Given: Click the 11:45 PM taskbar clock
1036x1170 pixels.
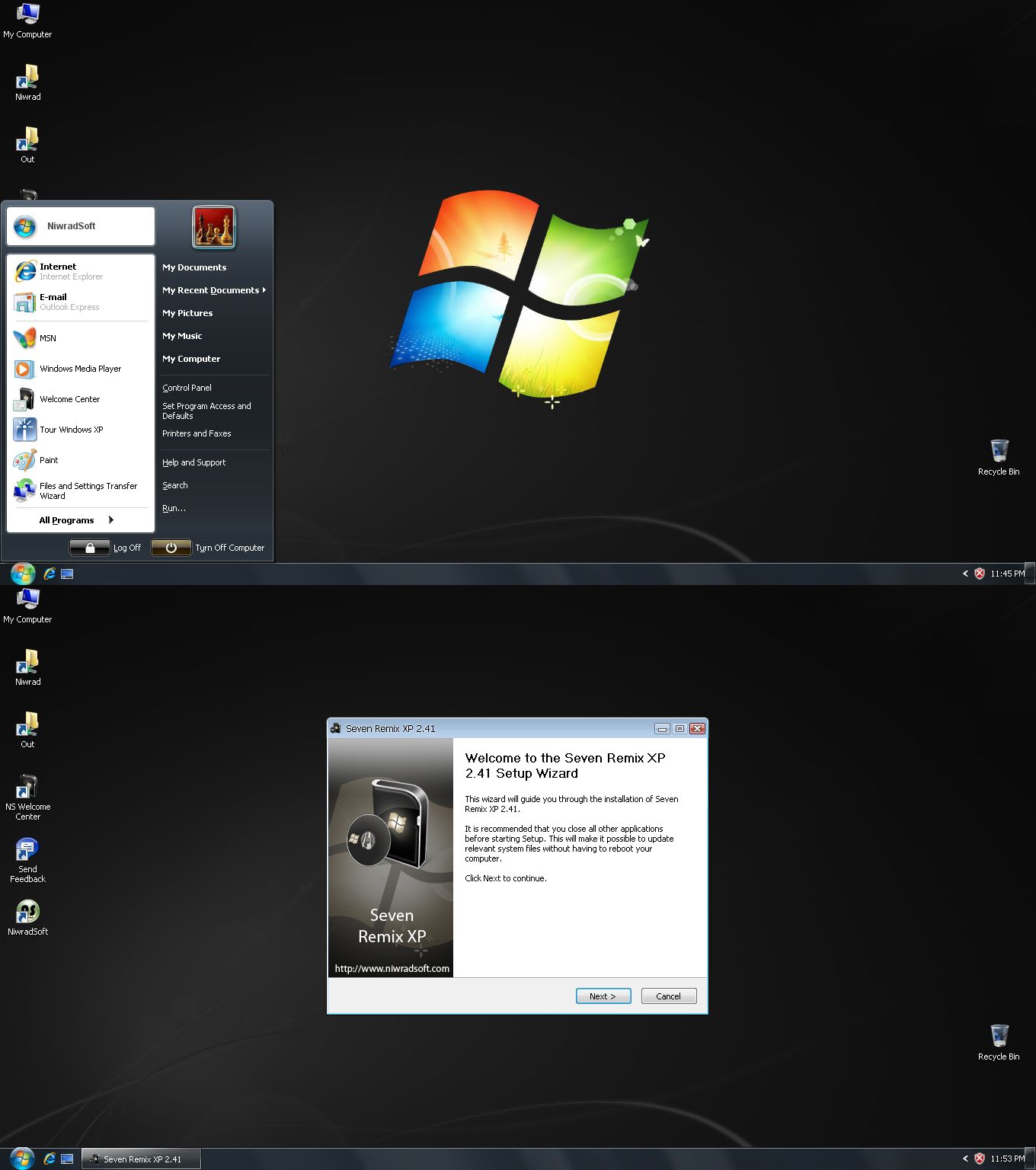Looking at the screenshot, I should tap(1007, 574).
